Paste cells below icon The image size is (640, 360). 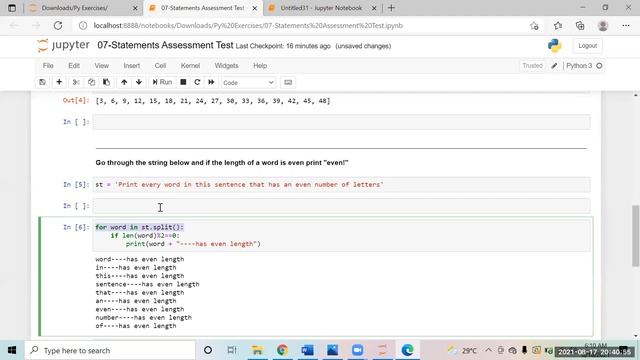coord(106,82)
